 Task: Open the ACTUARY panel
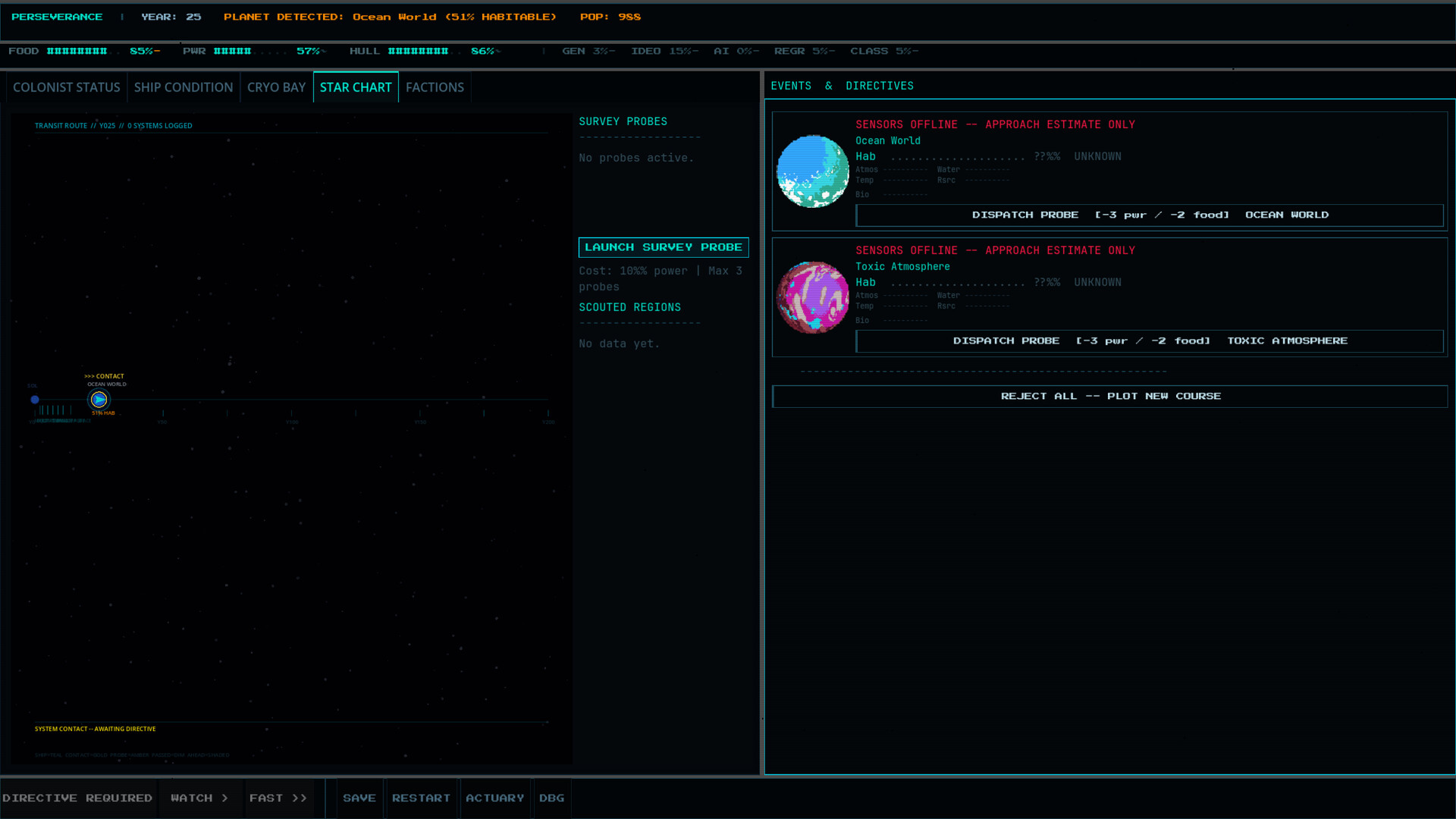coord(495,798)
